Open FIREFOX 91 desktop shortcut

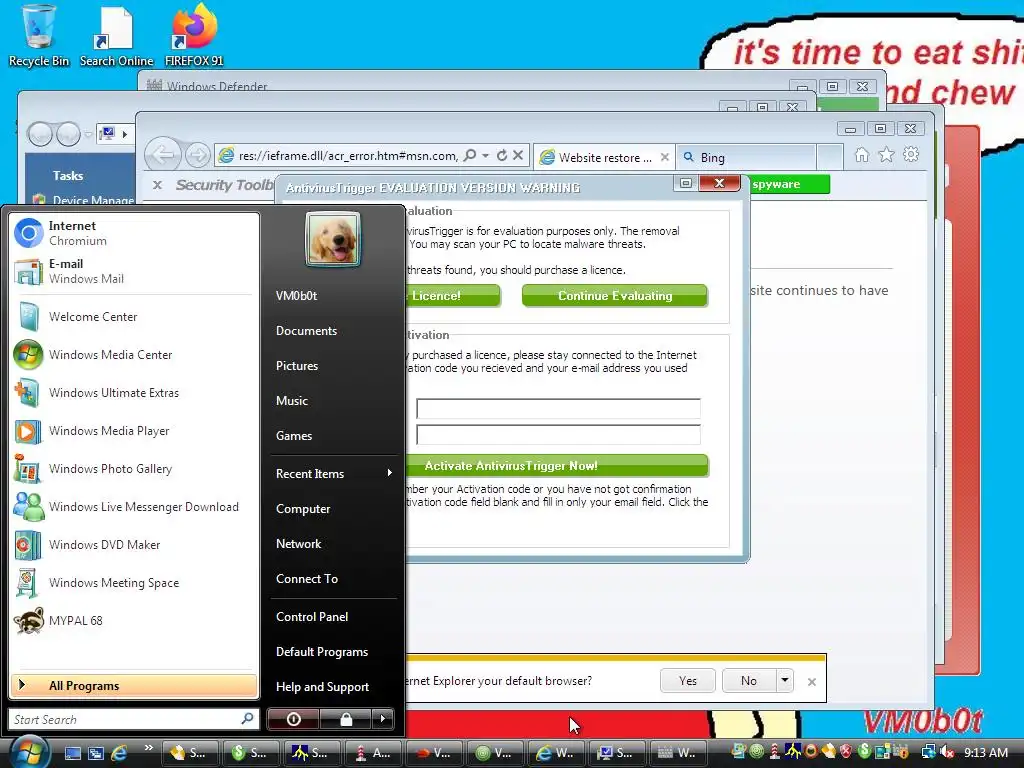click(x=194, y=35)
